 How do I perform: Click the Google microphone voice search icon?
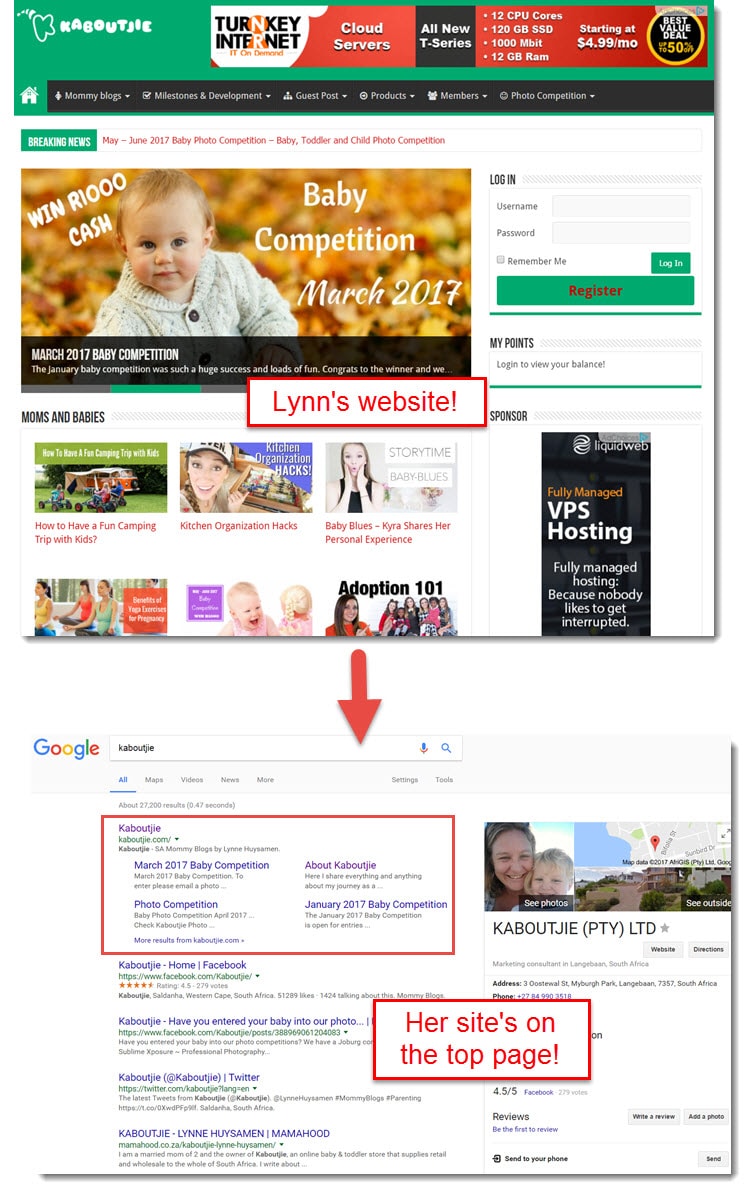[x=424, y=748]
